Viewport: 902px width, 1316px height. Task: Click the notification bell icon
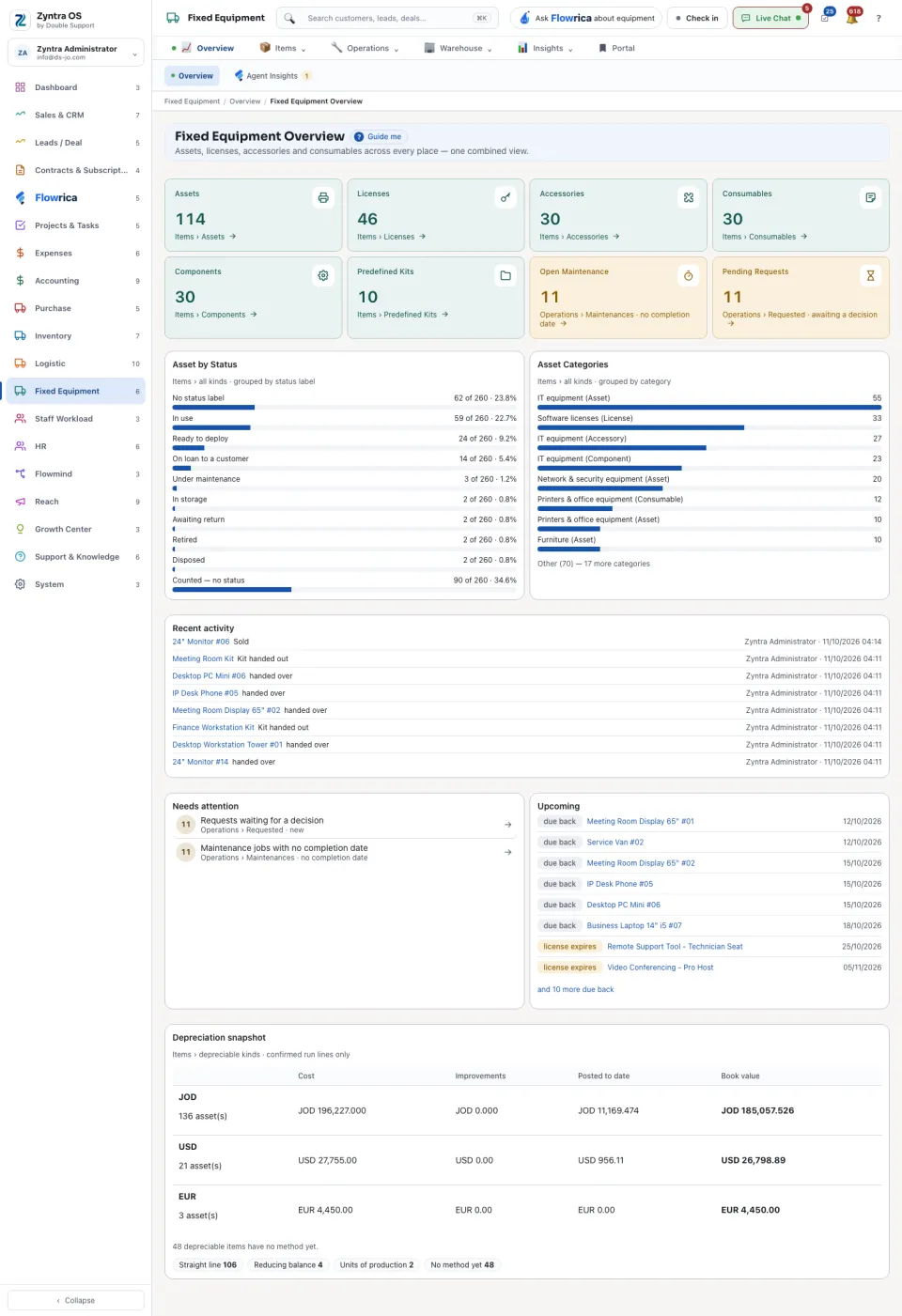pyautogui.click(x=851, y=18)
